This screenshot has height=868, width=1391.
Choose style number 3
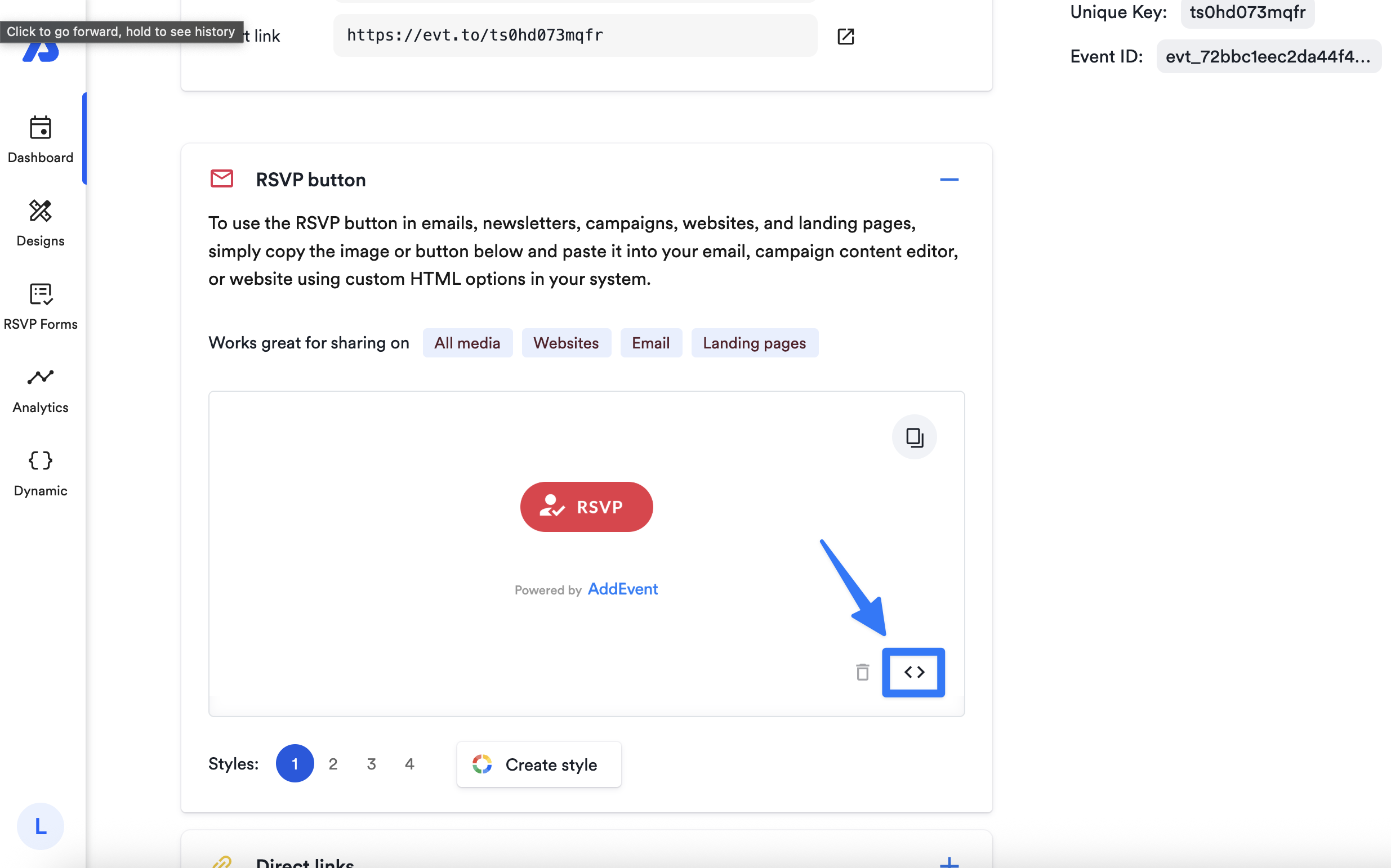(x=371, y=763)
